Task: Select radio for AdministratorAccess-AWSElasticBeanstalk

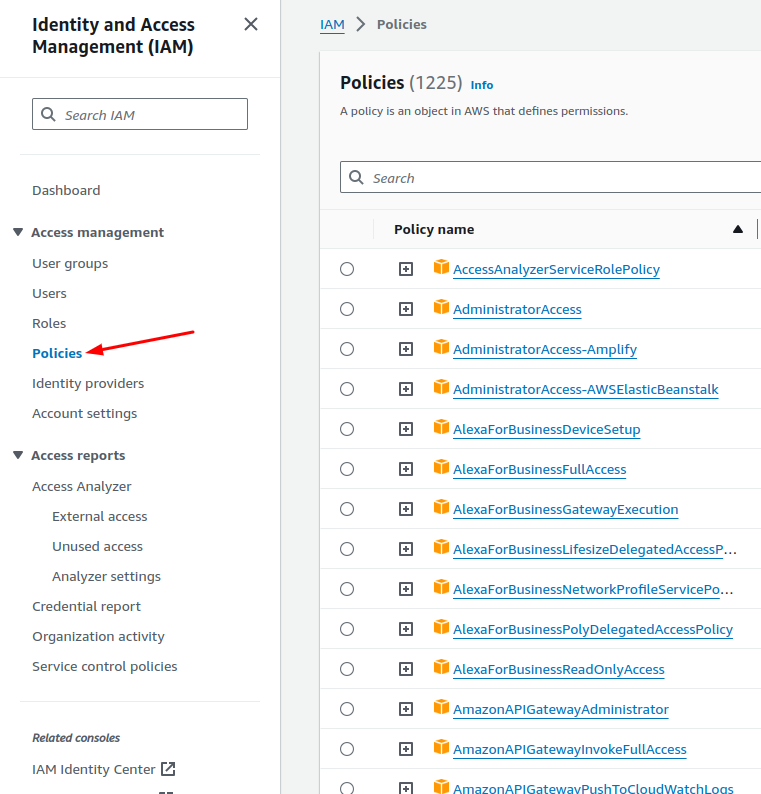Action: coord(347,389)
